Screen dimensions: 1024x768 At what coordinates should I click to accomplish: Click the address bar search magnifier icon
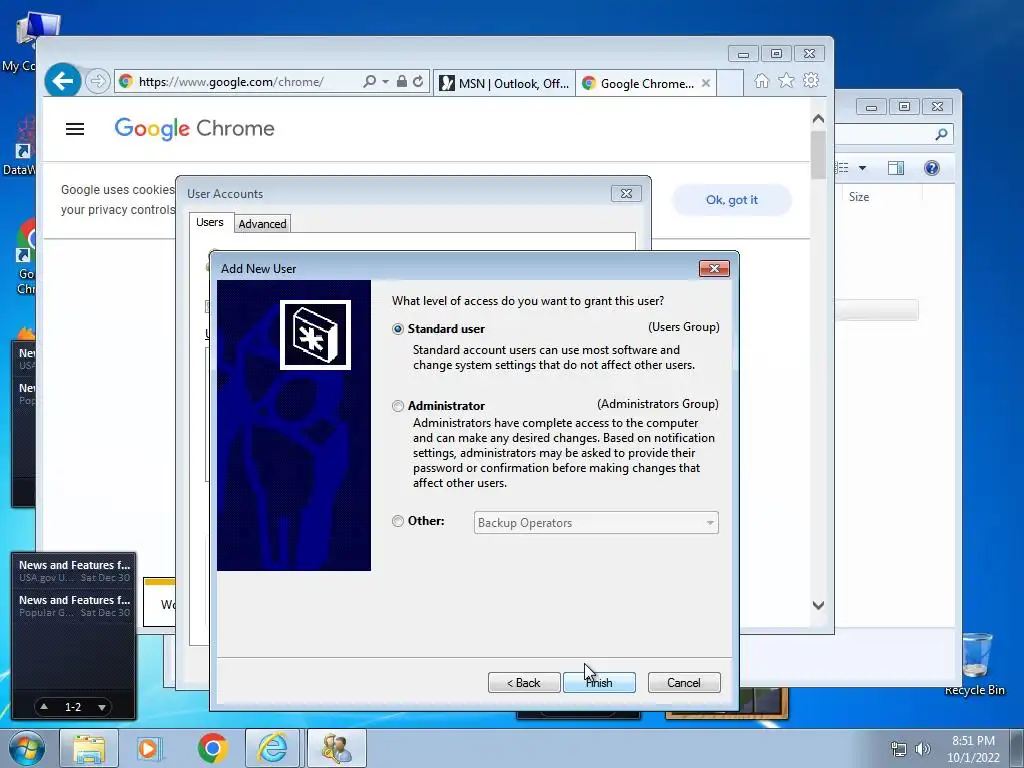pyautogui.click(x=370, y=81)
